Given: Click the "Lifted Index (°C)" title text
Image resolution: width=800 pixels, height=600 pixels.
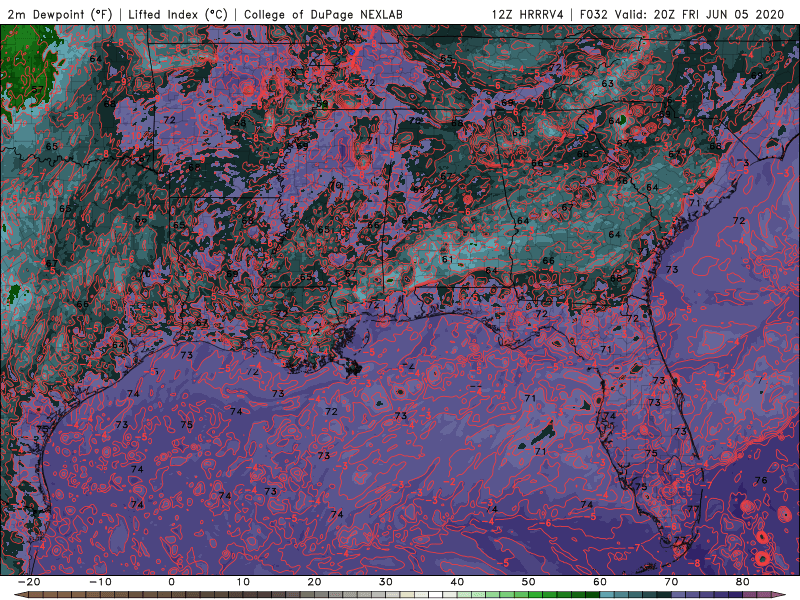Looking at the screenshot, I should (x=178, y=14).
